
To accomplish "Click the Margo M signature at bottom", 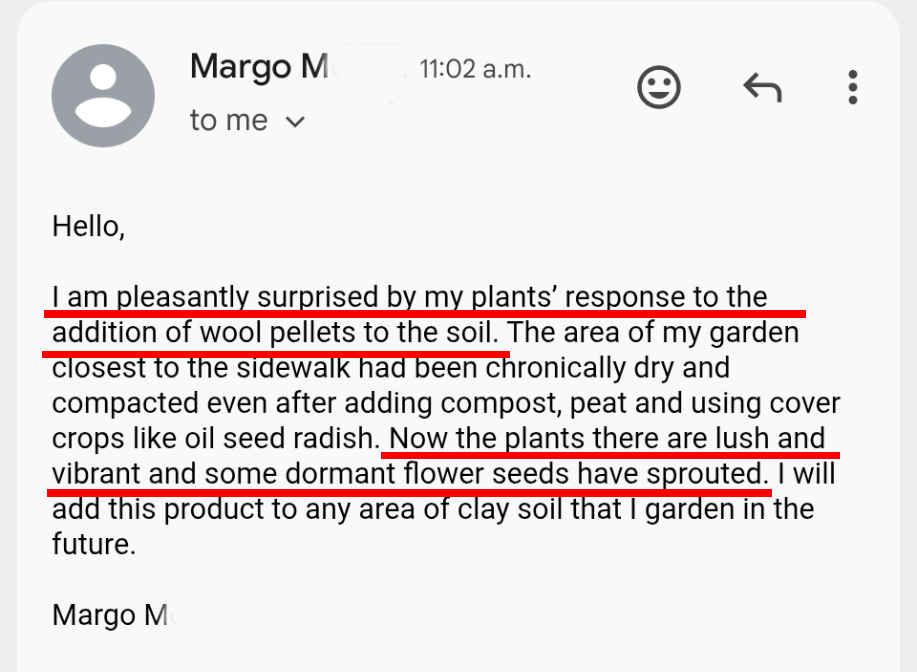I will pos(114,615).
